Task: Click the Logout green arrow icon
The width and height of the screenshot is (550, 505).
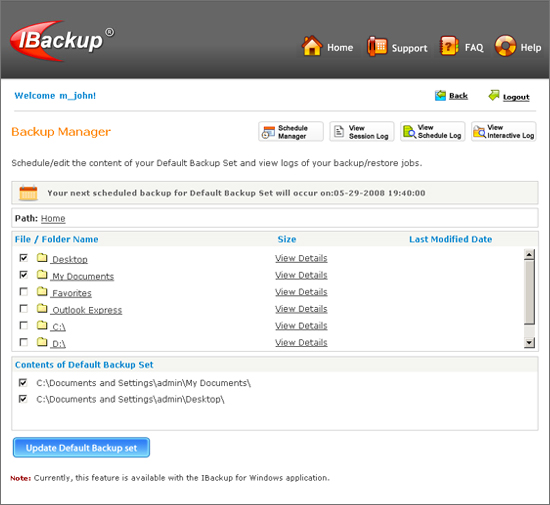Action: click(x=494, y=95)
